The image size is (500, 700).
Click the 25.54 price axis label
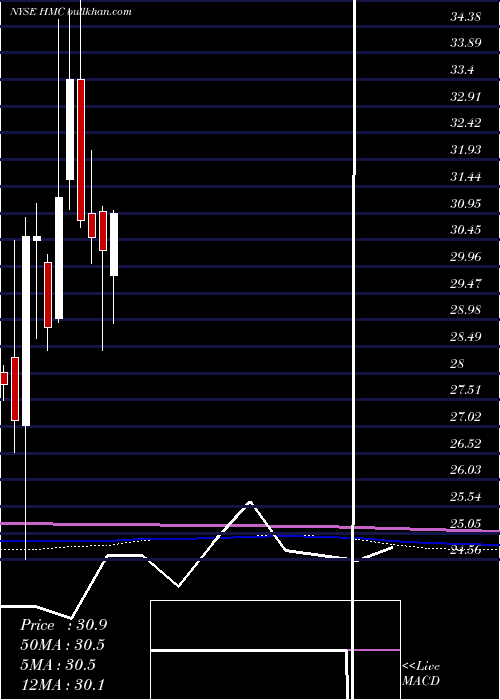(x=466, y=496)
